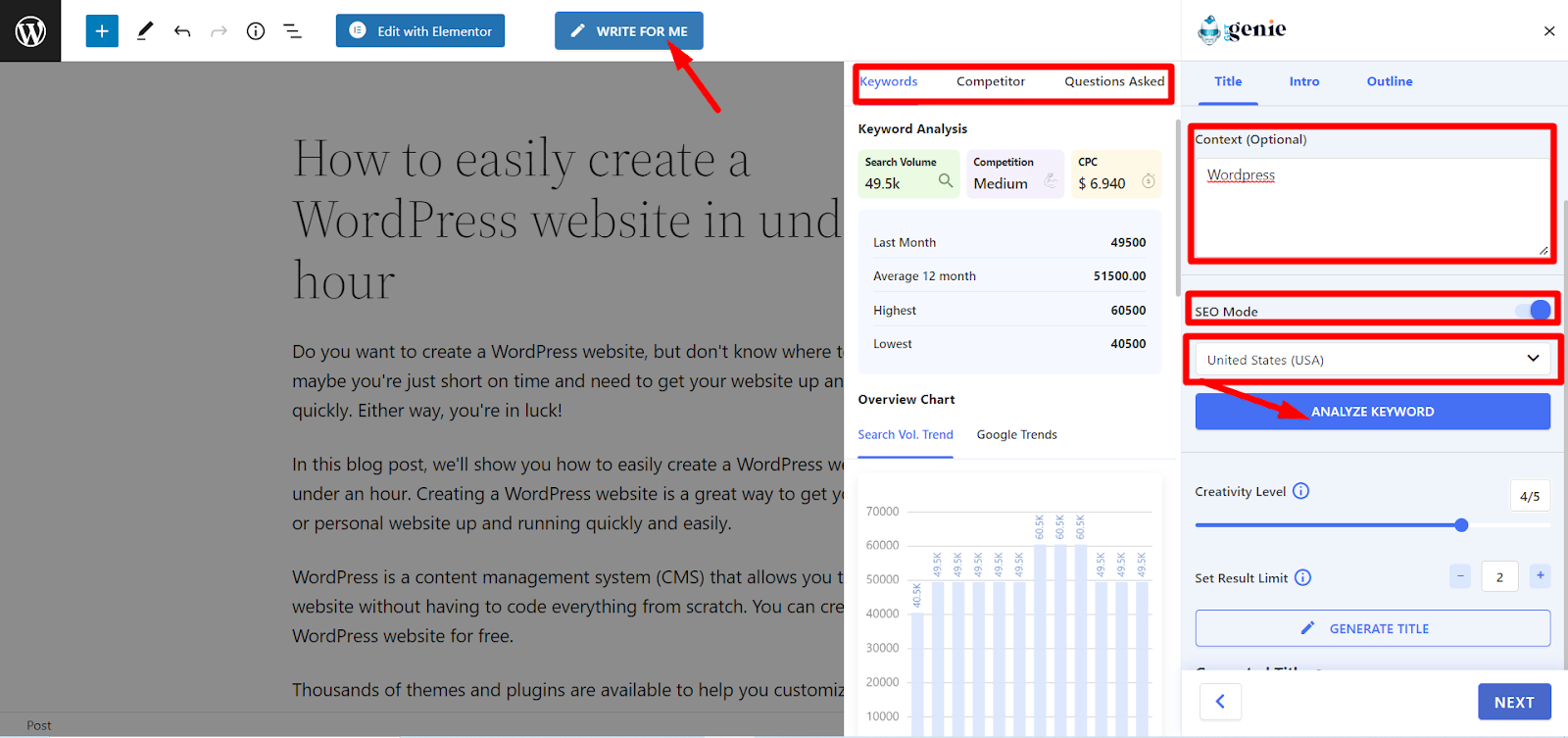The image size is (1568, 738).
Task: Switch to the Google Trends chart tab
Action: point(1016,434)
